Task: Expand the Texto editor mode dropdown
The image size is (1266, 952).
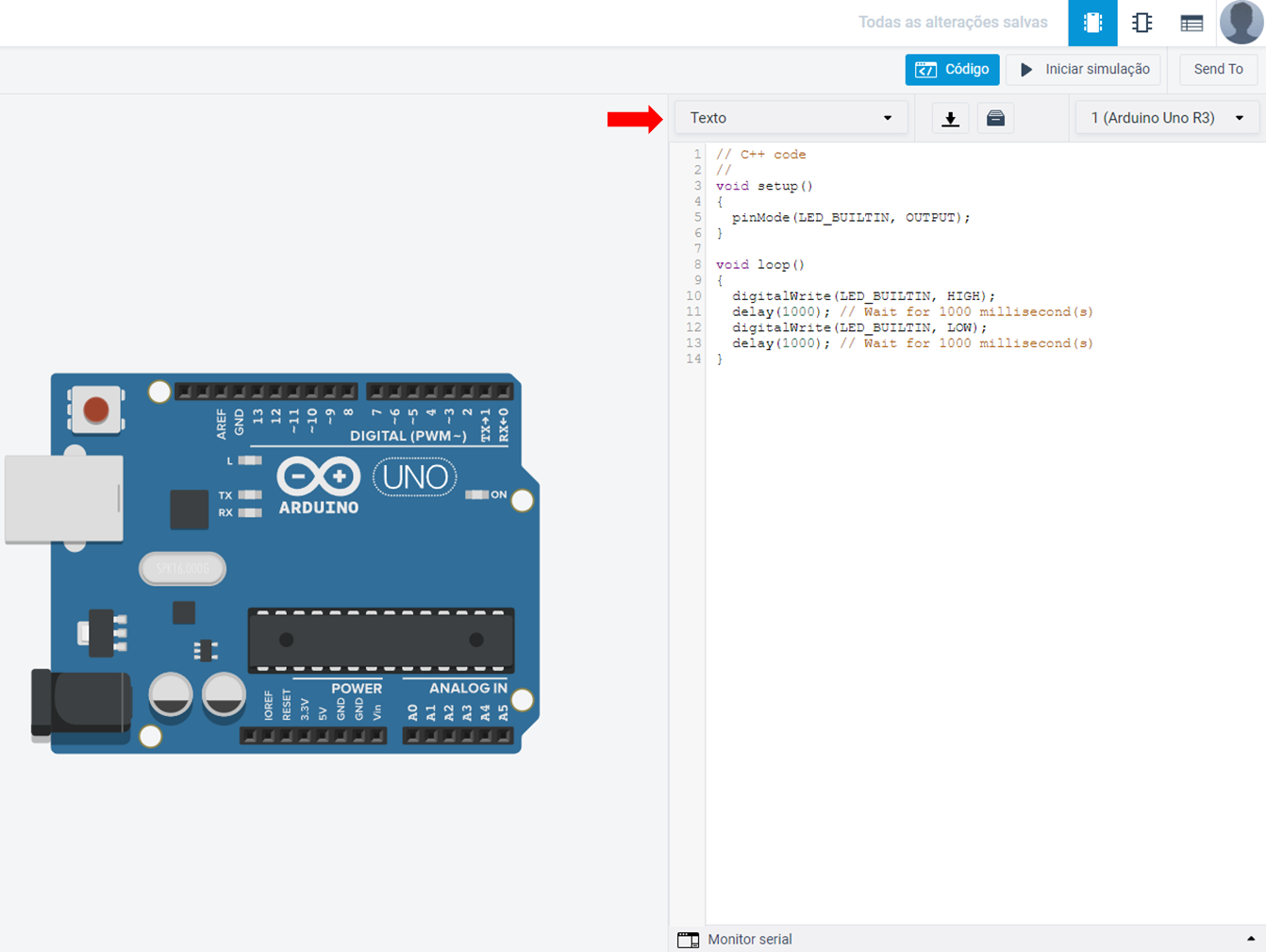Action: coord(791,118)
